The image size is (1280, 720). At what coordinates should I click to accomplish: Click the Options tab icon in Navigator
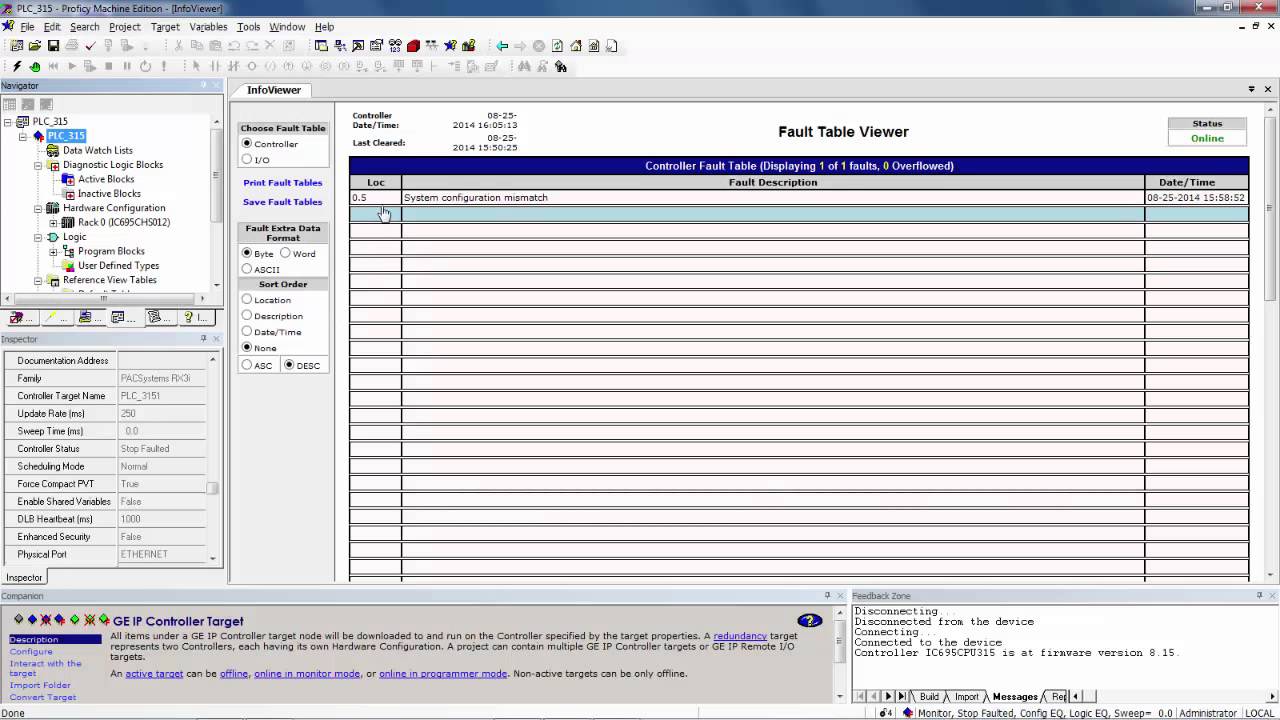point(16,317)
